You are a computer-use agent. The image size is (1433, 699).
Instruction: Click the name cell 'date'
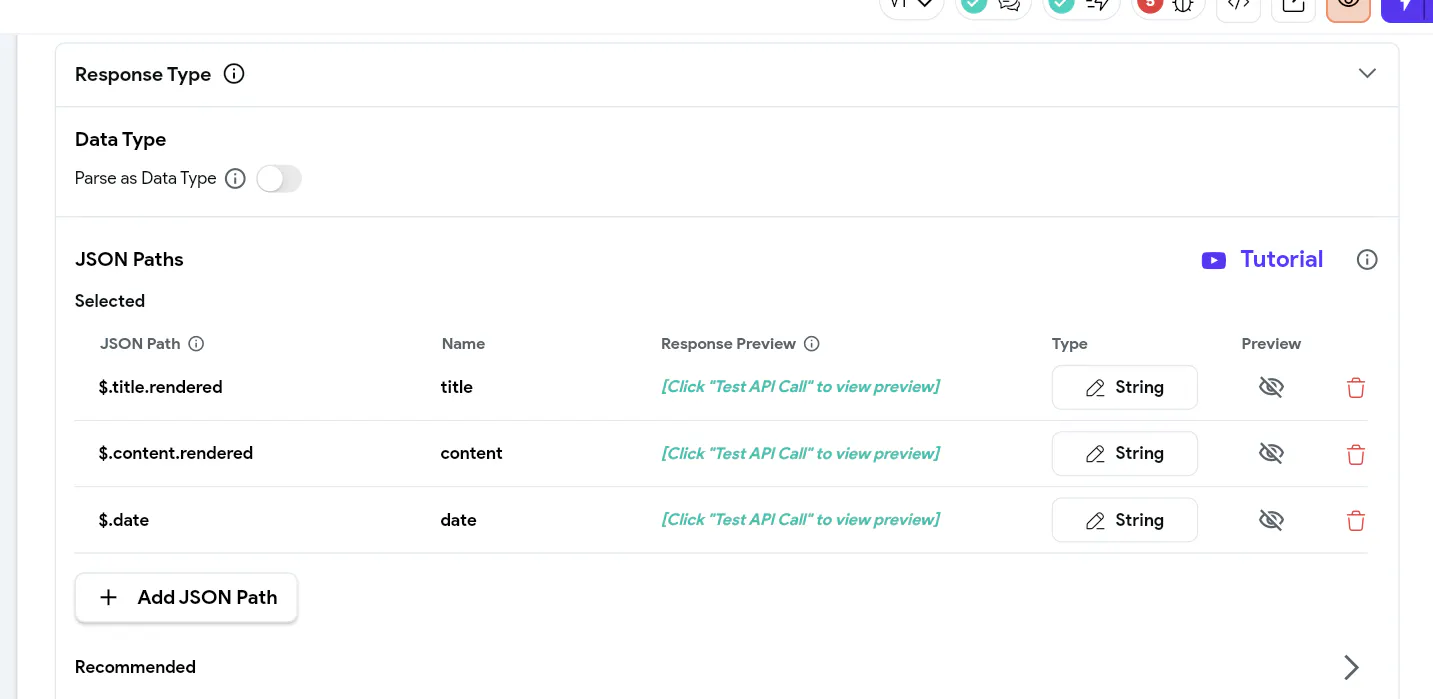[458, 520]
